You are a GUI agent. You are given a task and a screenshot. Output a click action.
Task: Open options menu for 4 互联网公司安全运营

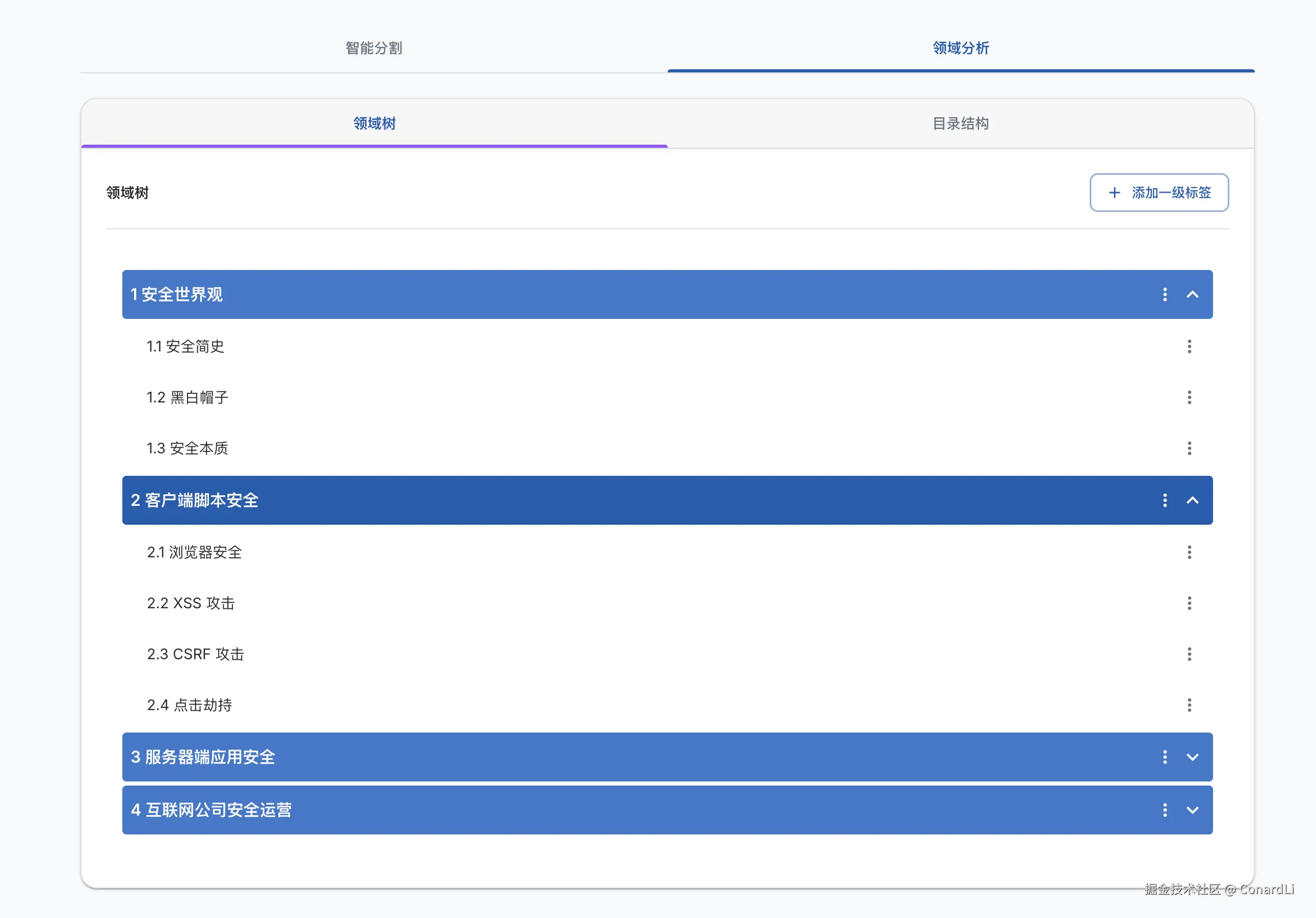click(x=1164, y=809)
